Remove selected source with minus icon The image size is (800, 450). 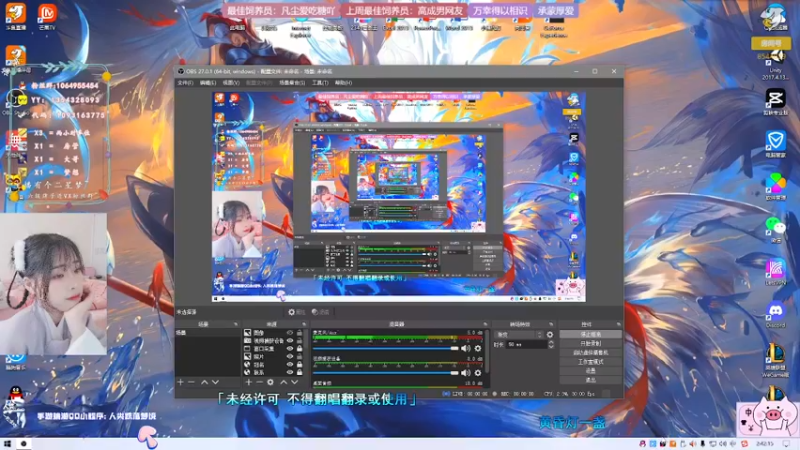click(259, 382)
